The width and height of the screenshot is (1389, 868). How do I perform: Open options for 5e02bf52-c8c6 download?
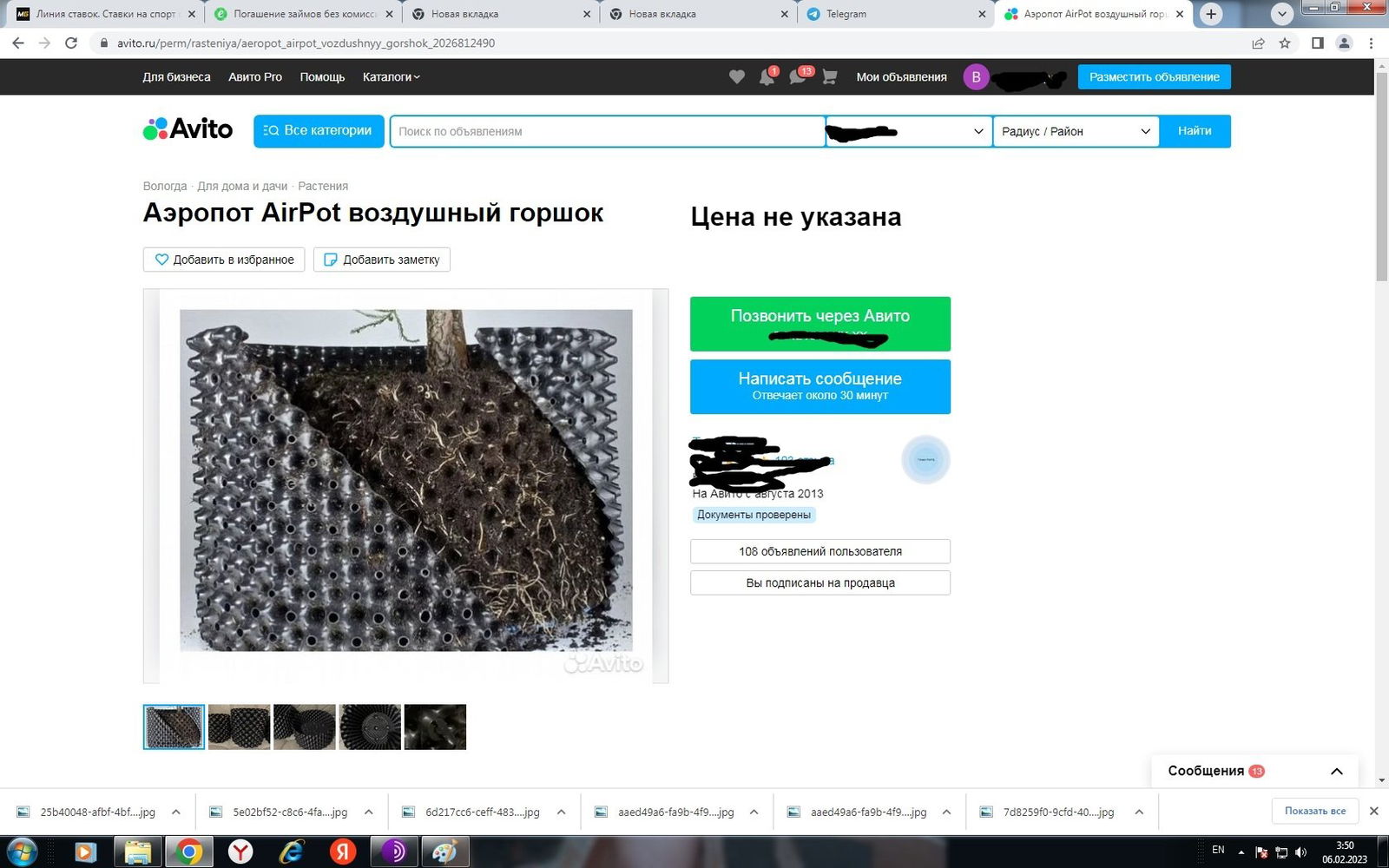pos(369,812)
